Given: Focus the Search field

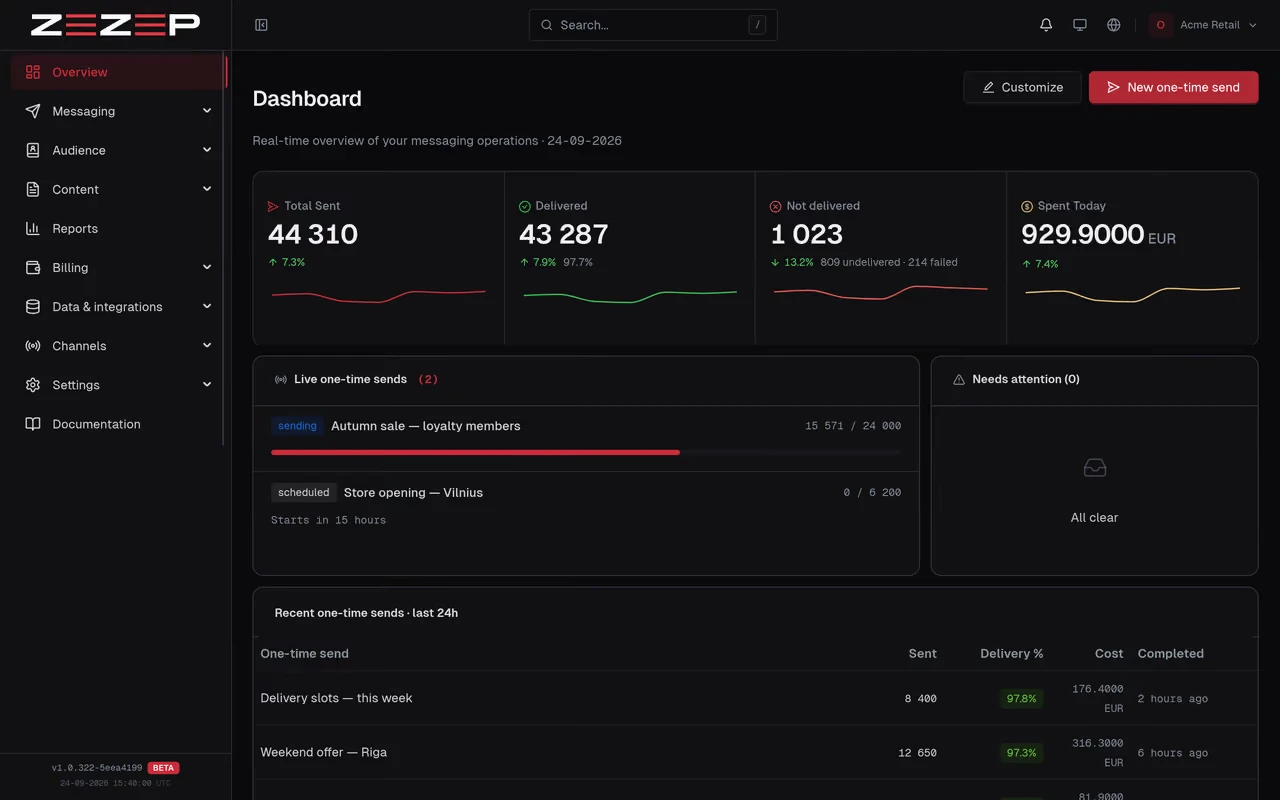Looking at the screenshot, I should click(653, 25).
